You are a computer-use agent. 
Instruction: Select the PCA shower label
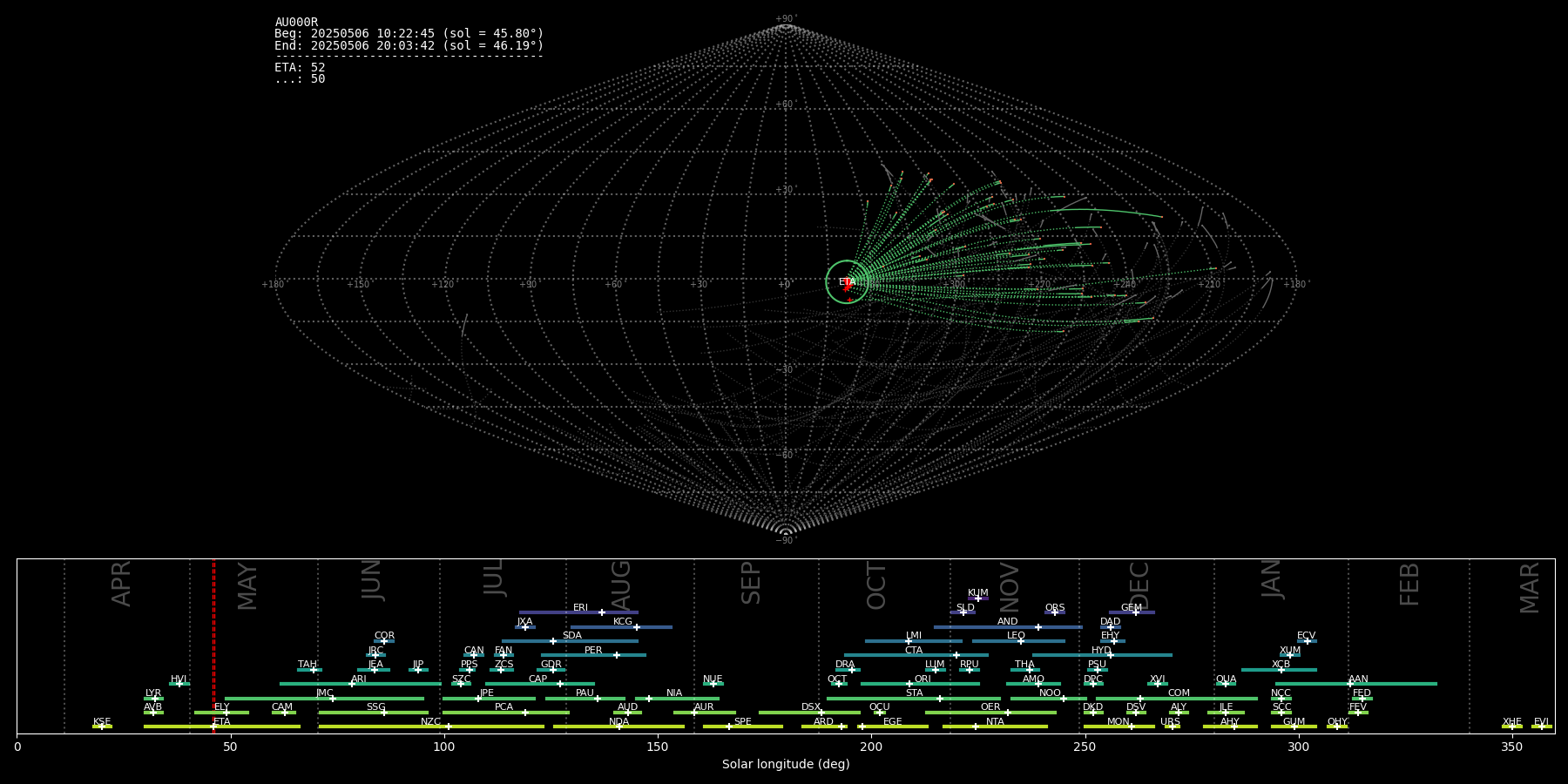tap(504, 707)
